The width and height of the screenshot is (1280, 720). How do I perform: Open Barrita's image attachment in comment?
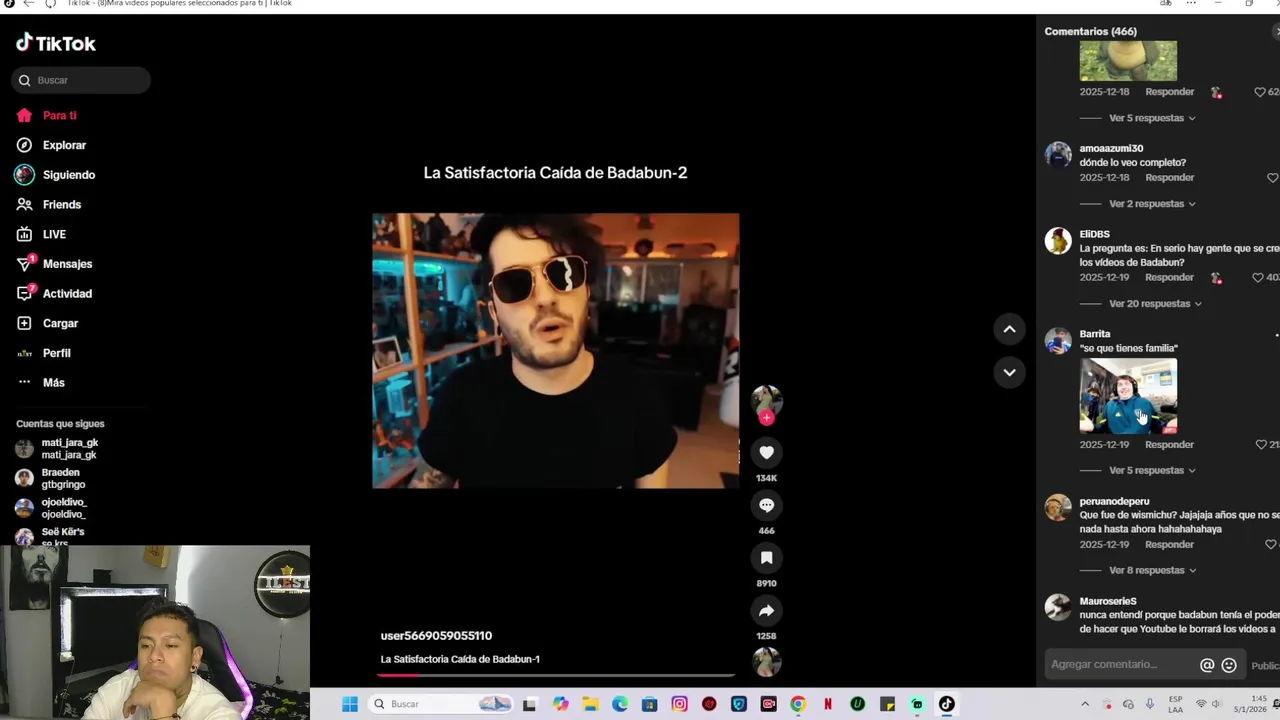pos(1128,396)
